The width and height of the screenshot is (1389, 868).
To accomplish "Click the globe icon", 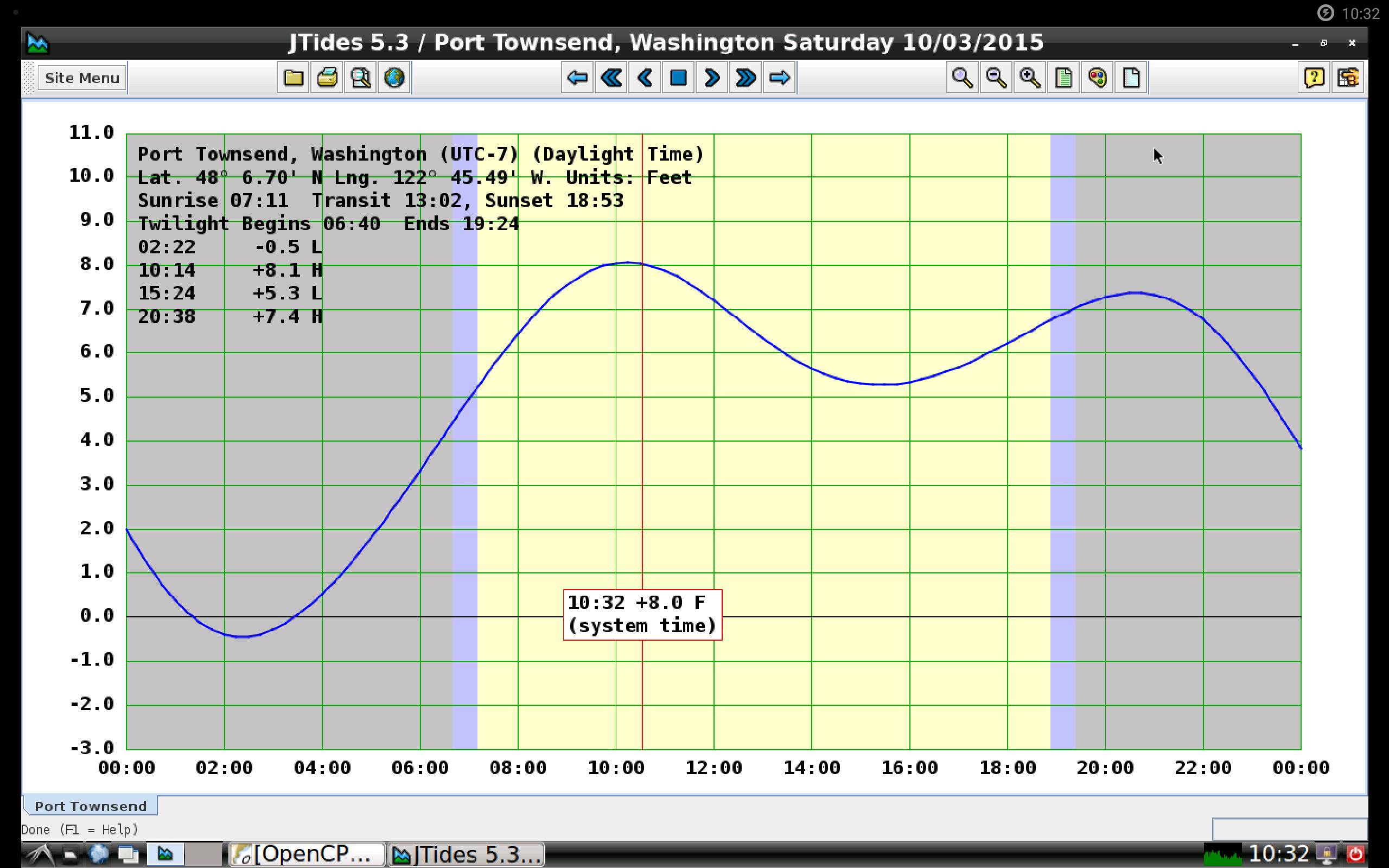I will tap(394, 78).
